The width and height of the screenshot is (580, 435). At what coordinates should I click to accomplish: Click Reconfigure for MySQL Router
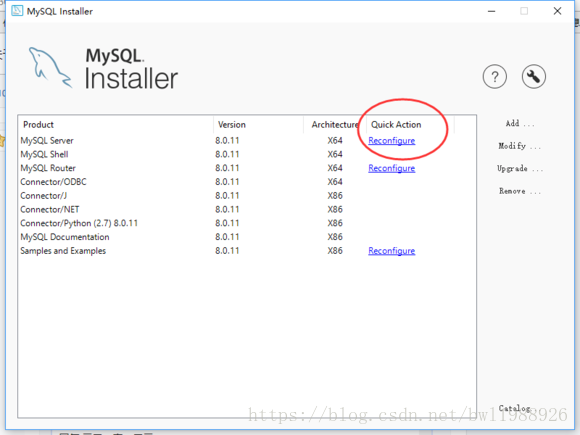[x=391, y=168]
